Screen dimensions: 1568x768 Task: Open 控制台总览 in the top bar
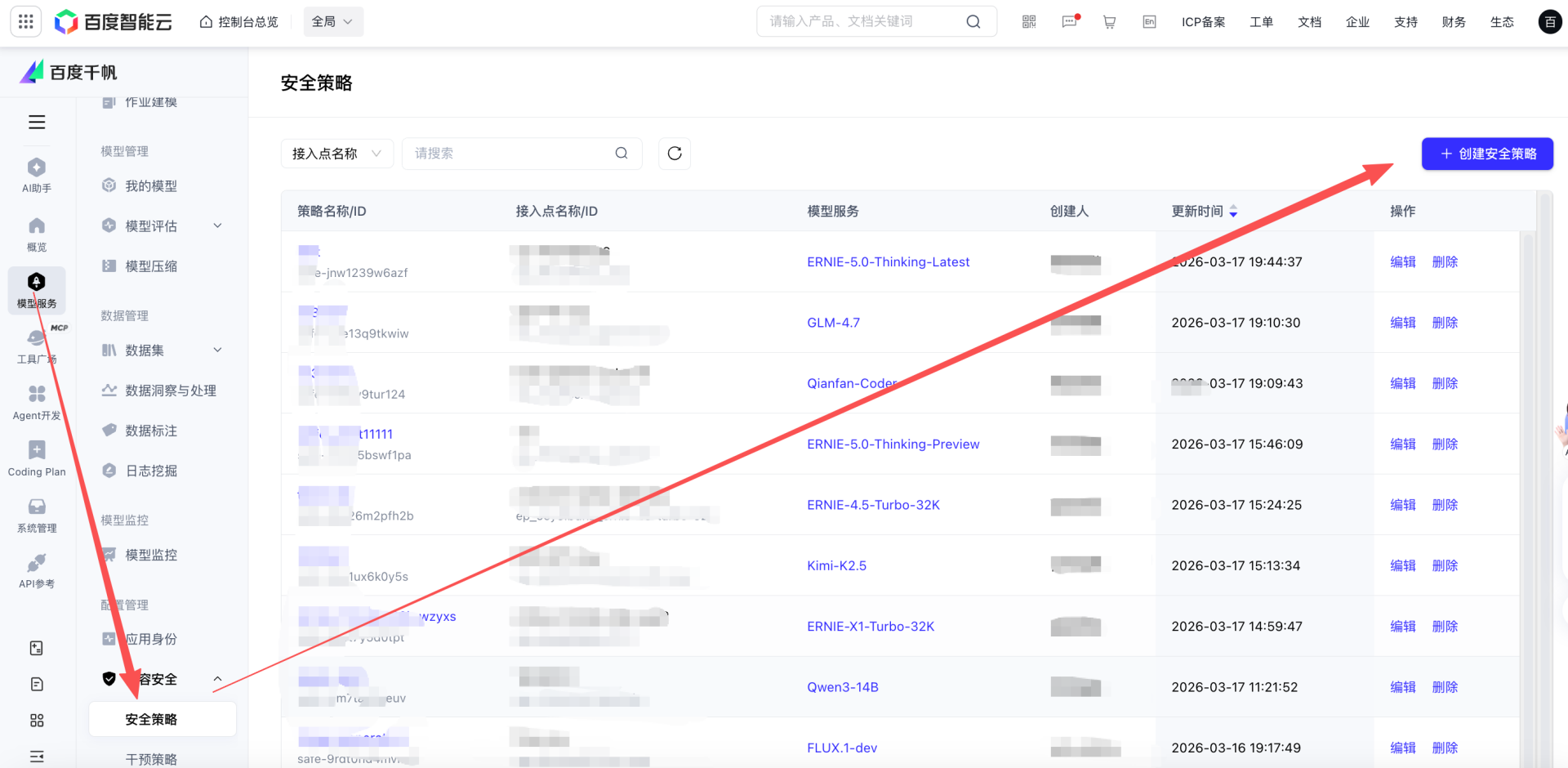click(239, 22)
